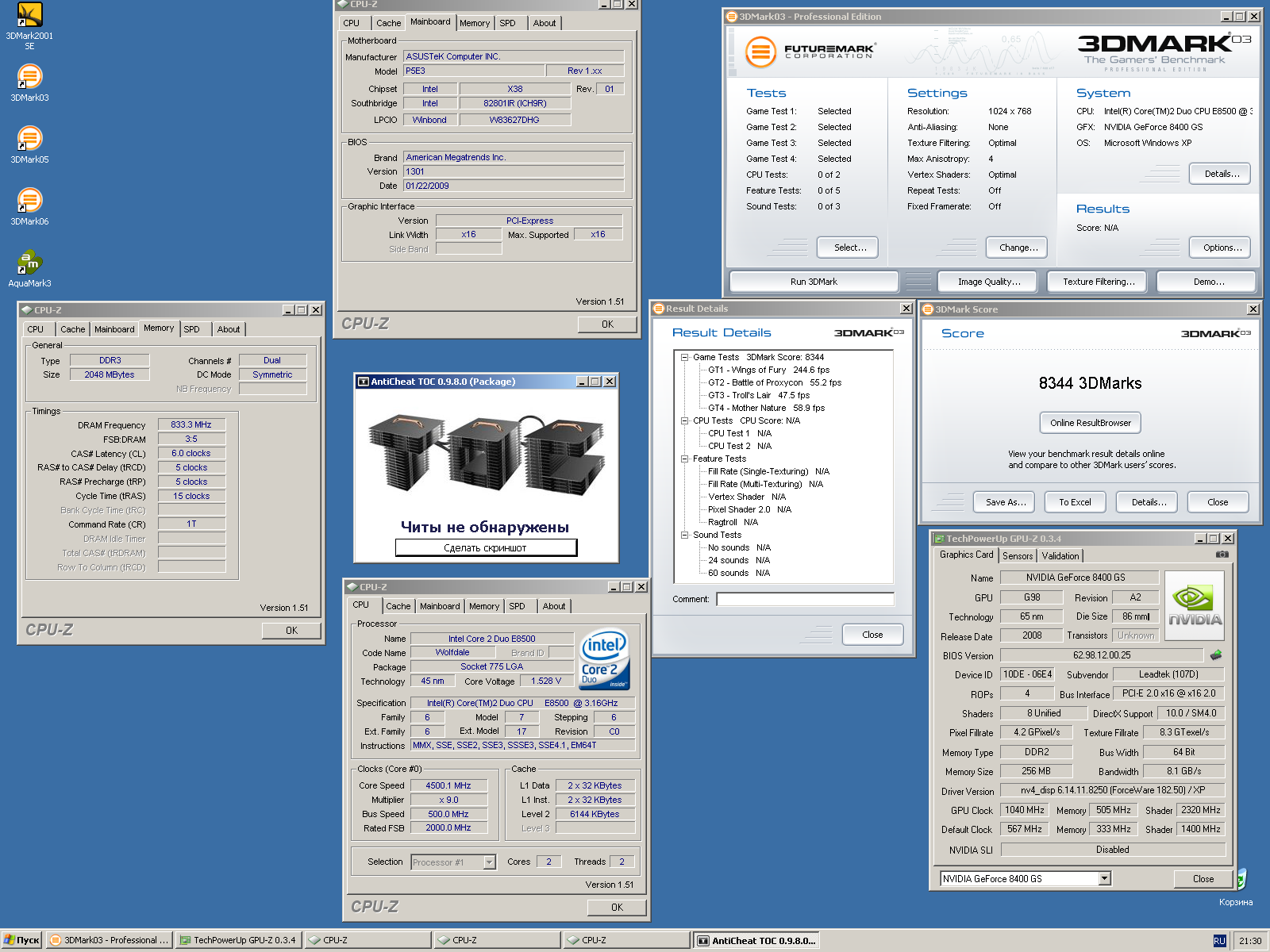Click Core Speed value 4500.1 MHz
The image size is (1270, 952).
[448, 785]
